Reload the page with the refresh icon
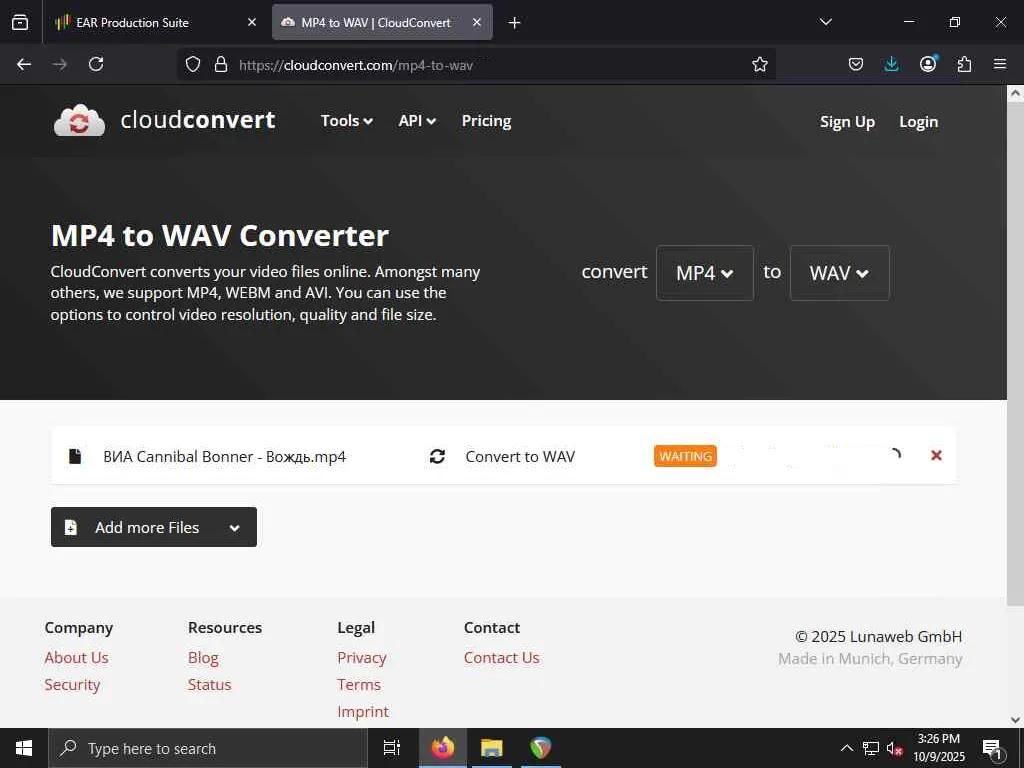 point(96,64)
